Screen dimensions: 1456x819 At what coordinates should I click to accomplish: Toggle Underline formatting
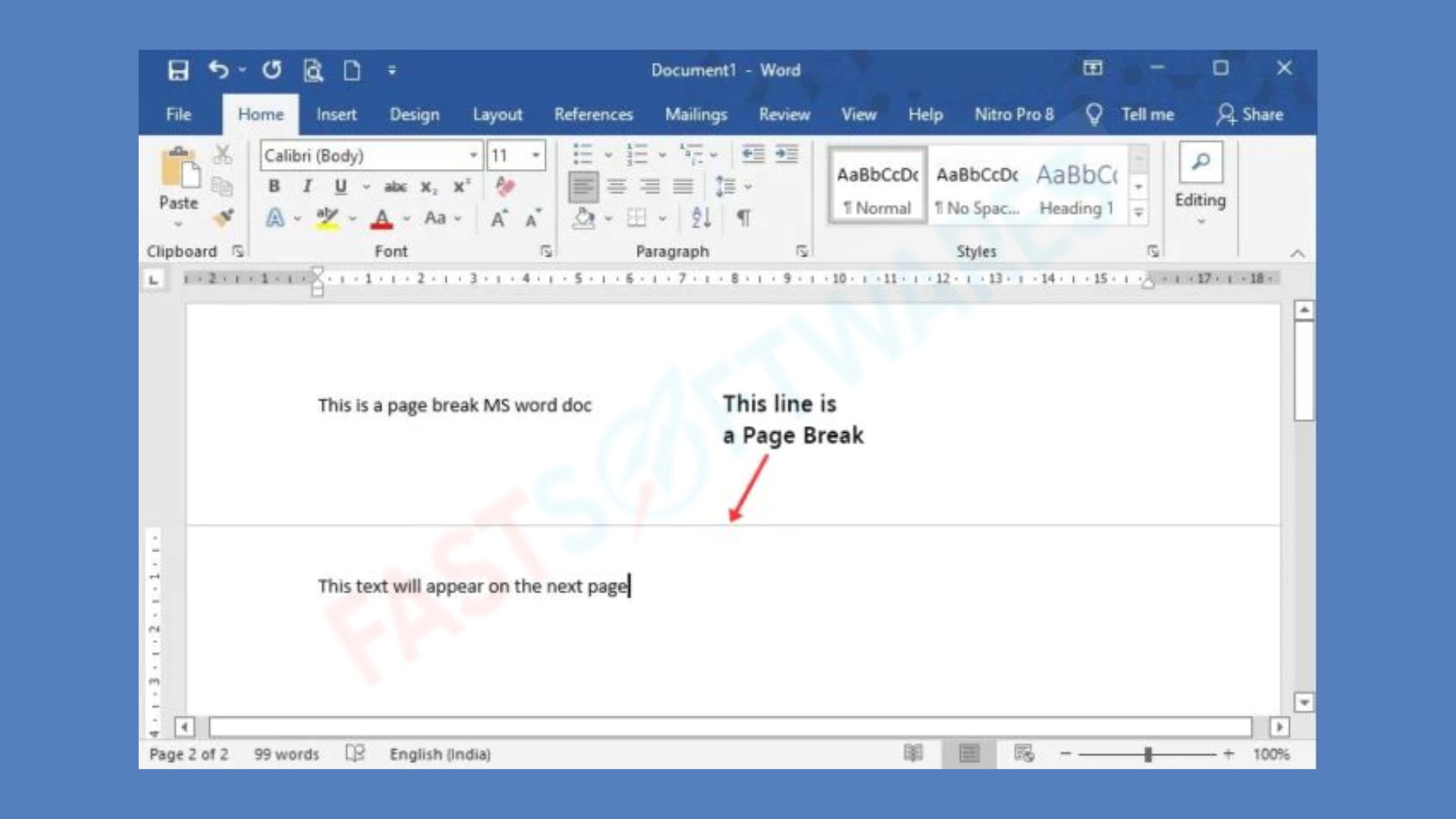click(x=340, y=187)
